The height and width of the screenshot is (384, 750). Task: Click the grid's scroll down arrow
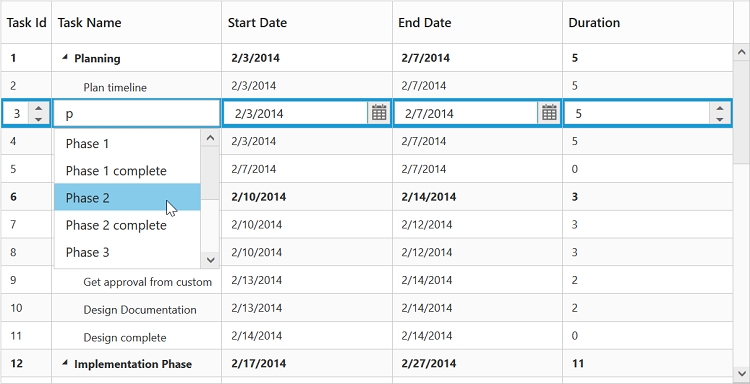click(741, 373)
